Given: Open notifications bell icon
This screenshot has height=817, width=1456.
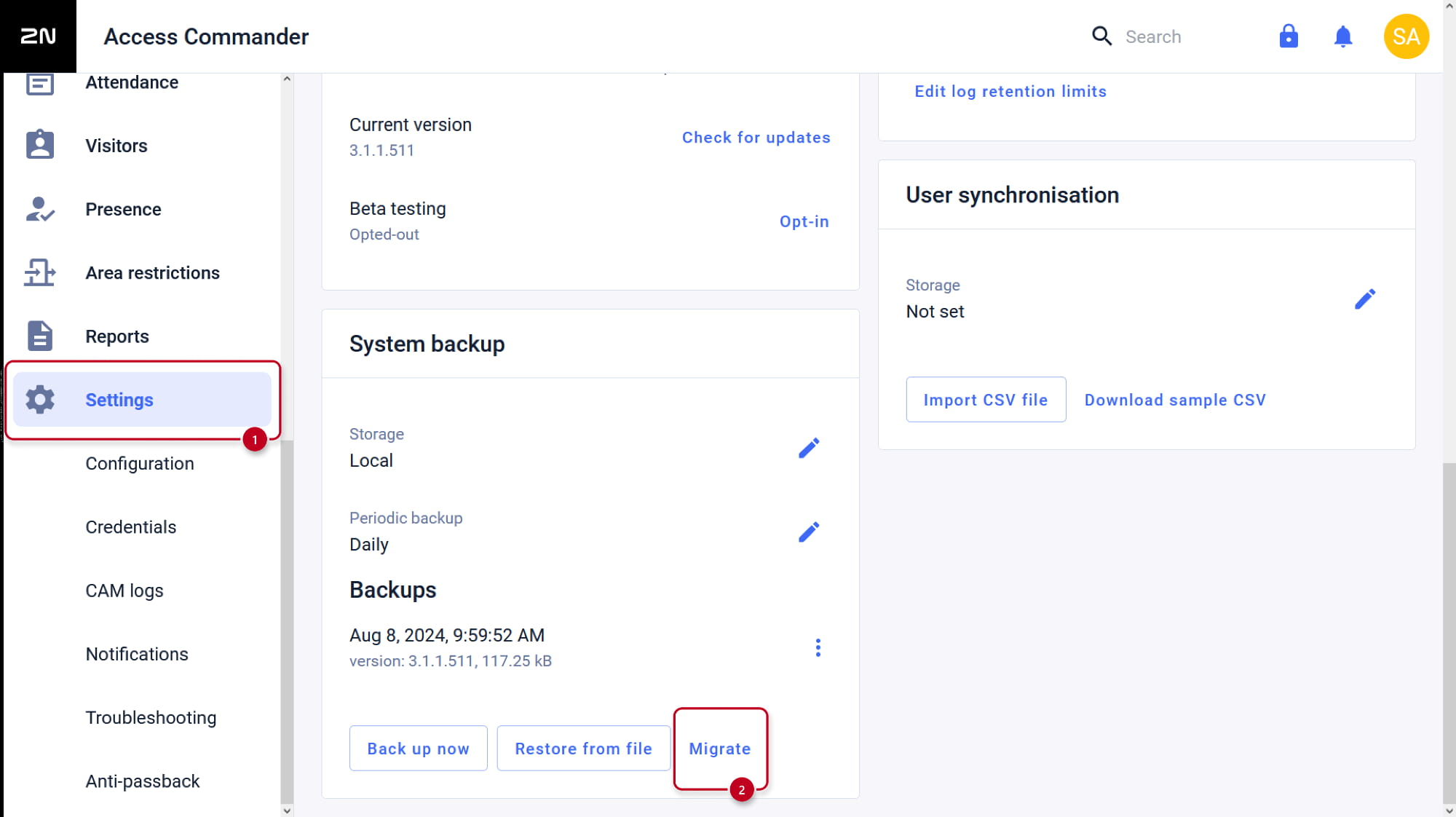Looking at the screenshot, I should click(x=1343, y=36).
